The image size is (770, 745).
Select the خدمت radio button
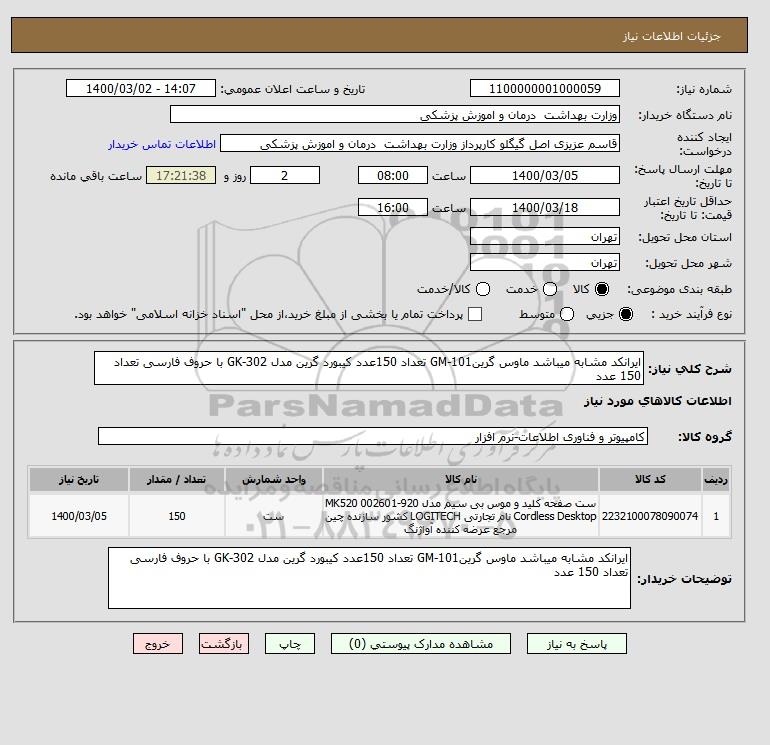[x=550, y=289]
